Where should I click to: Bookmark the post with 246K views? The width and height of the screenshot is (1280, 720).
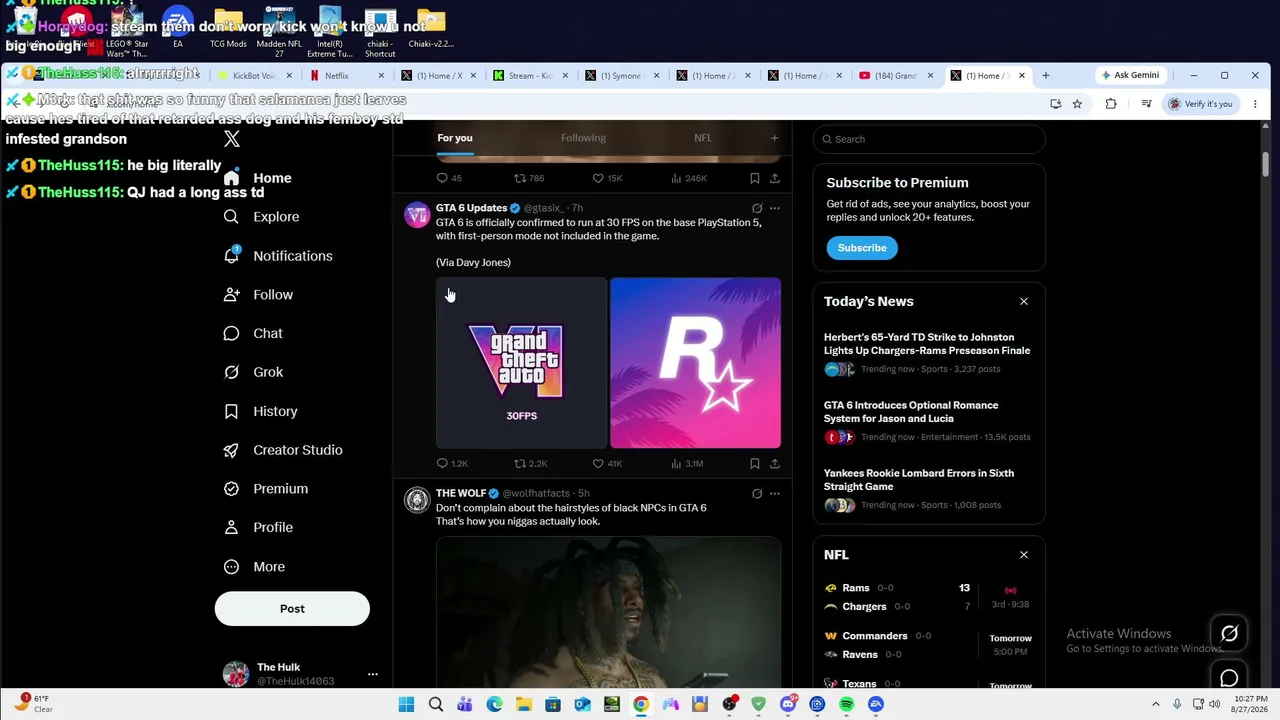tap(755, 179)
